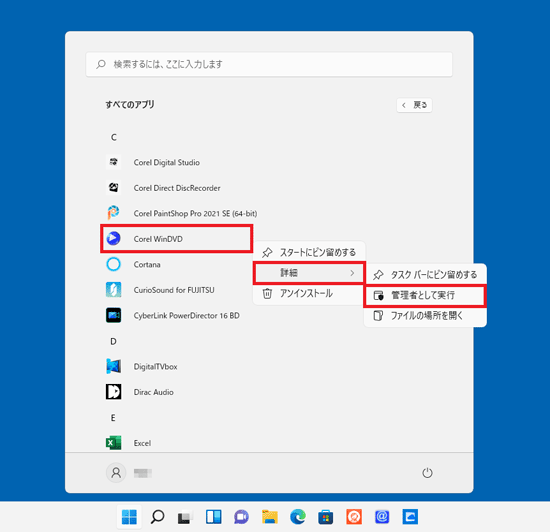
Task: Click the Windows Start button on taskbar
Action: [x=129, y=517]
